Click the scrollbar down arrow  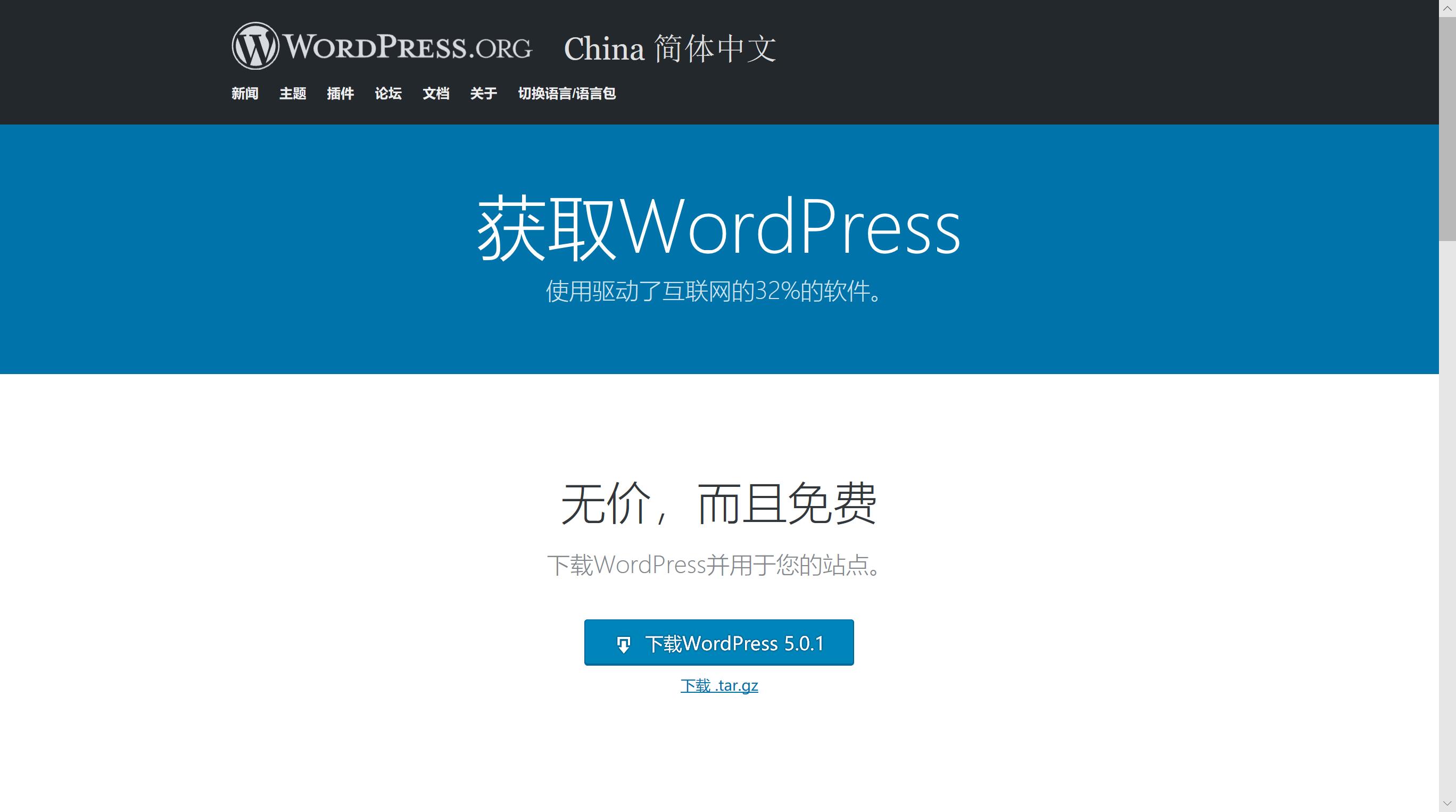tap(1447, 803)
